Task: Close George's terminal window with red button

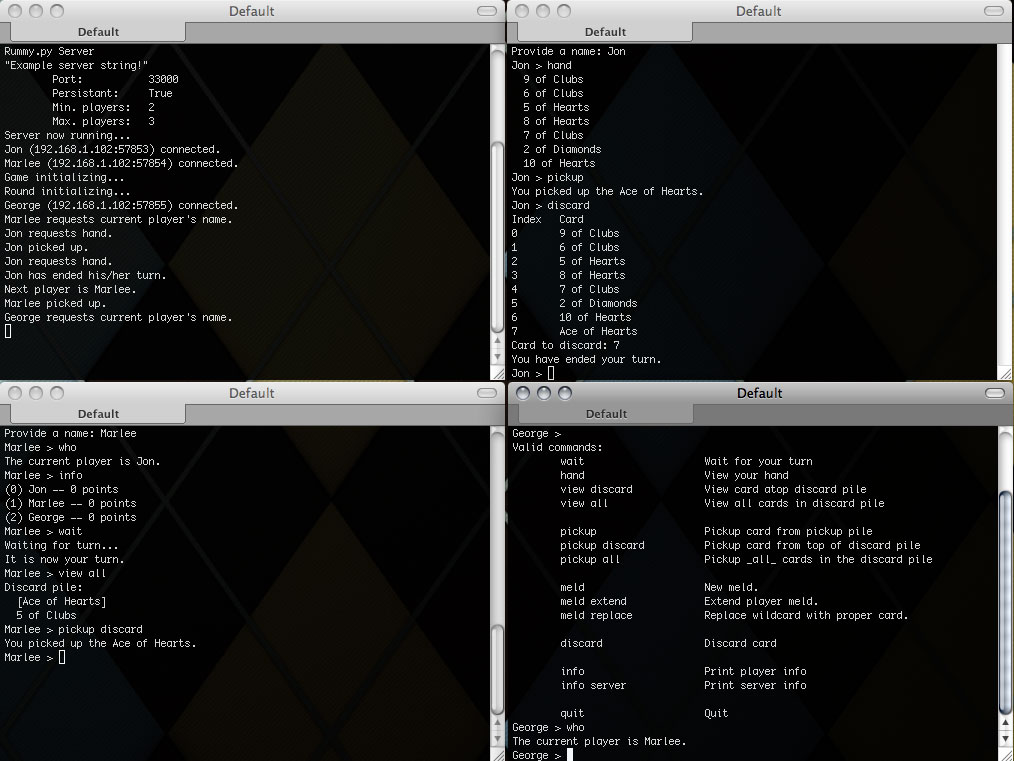Action: coord(524,393)
